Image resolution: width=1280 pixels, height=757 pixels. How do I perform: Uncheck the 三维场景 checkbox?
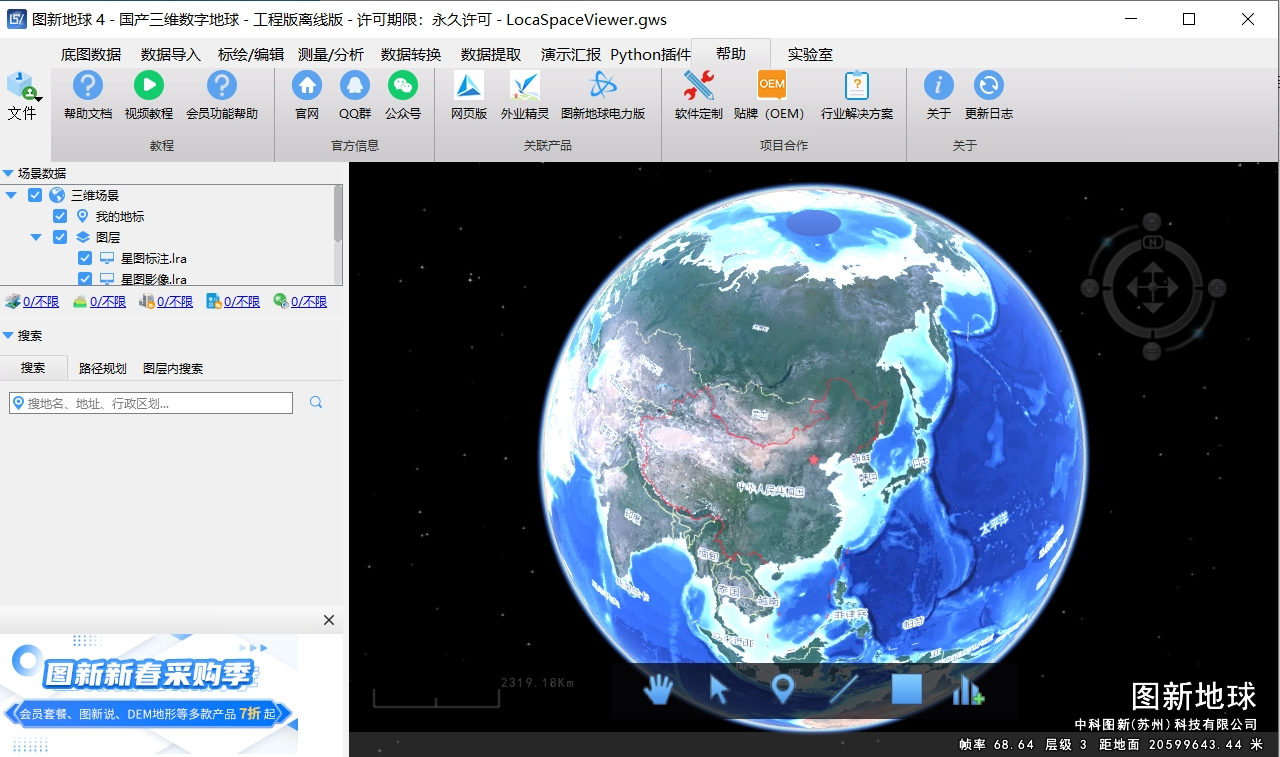(x=35, y=195)
